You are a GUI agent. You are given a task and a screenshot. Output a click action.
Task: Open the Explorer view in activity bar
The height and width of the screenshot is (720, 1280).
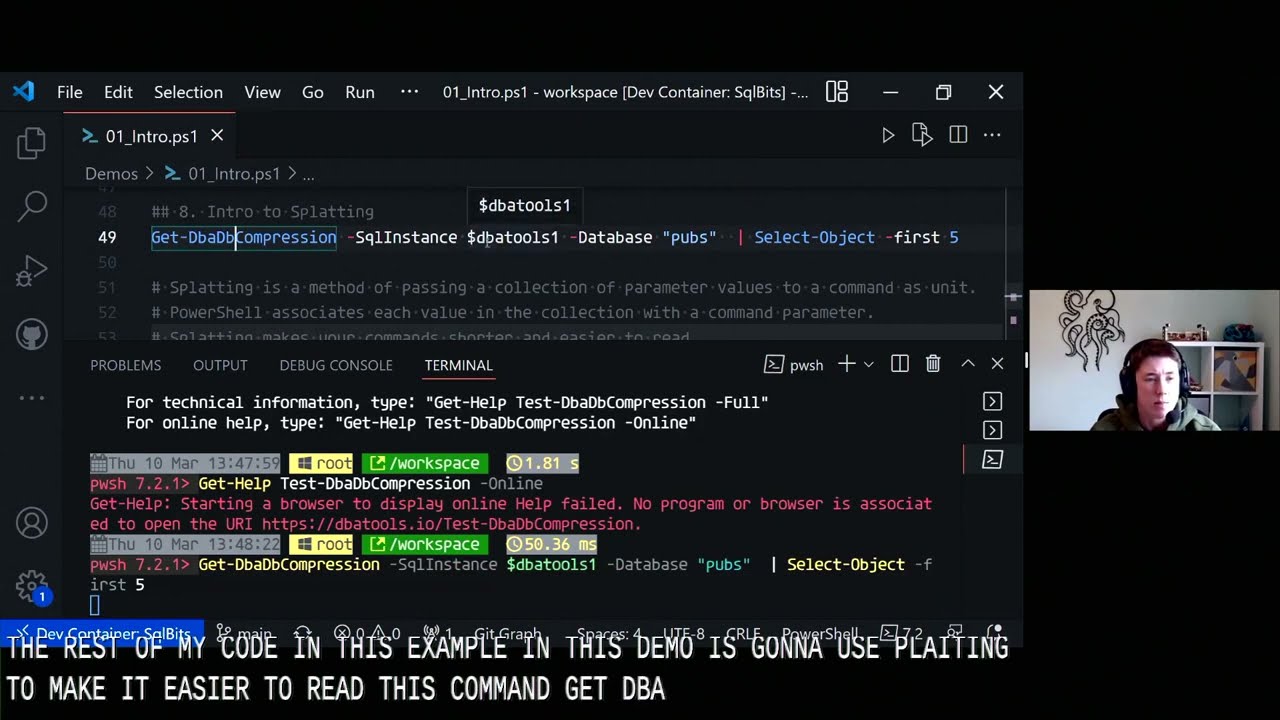point(31,143)
